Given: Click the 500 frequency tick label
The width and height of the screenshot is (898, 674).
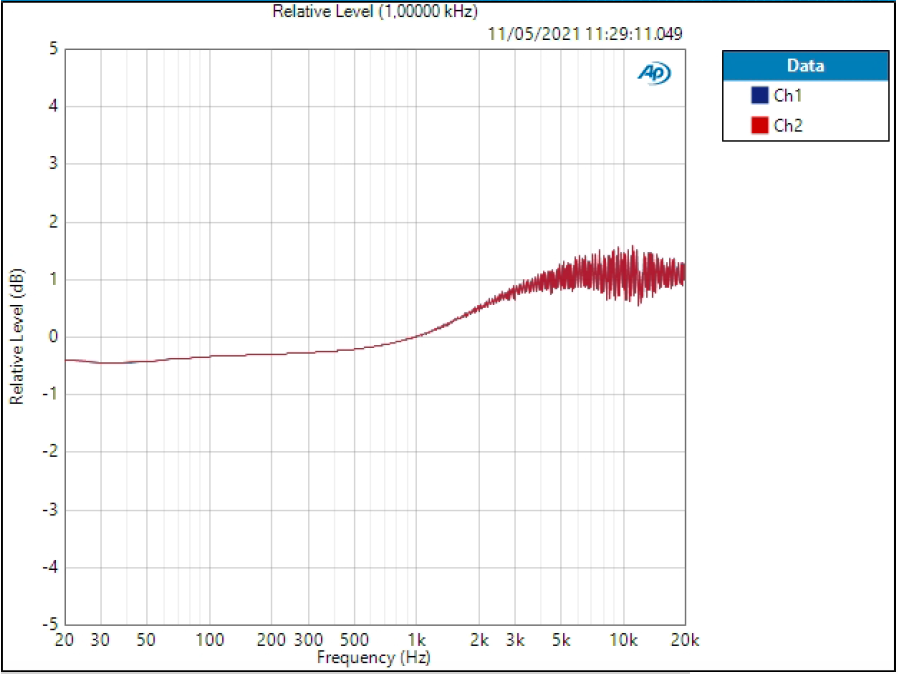Looking at the screenshot, I should [354, 639].
